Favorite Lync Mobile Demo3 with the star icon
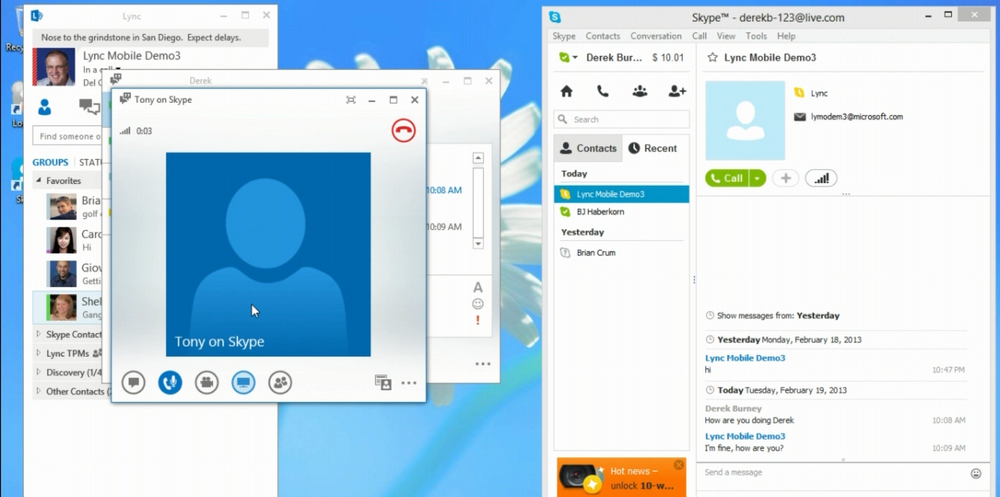1000x497 pixels. 712,57
